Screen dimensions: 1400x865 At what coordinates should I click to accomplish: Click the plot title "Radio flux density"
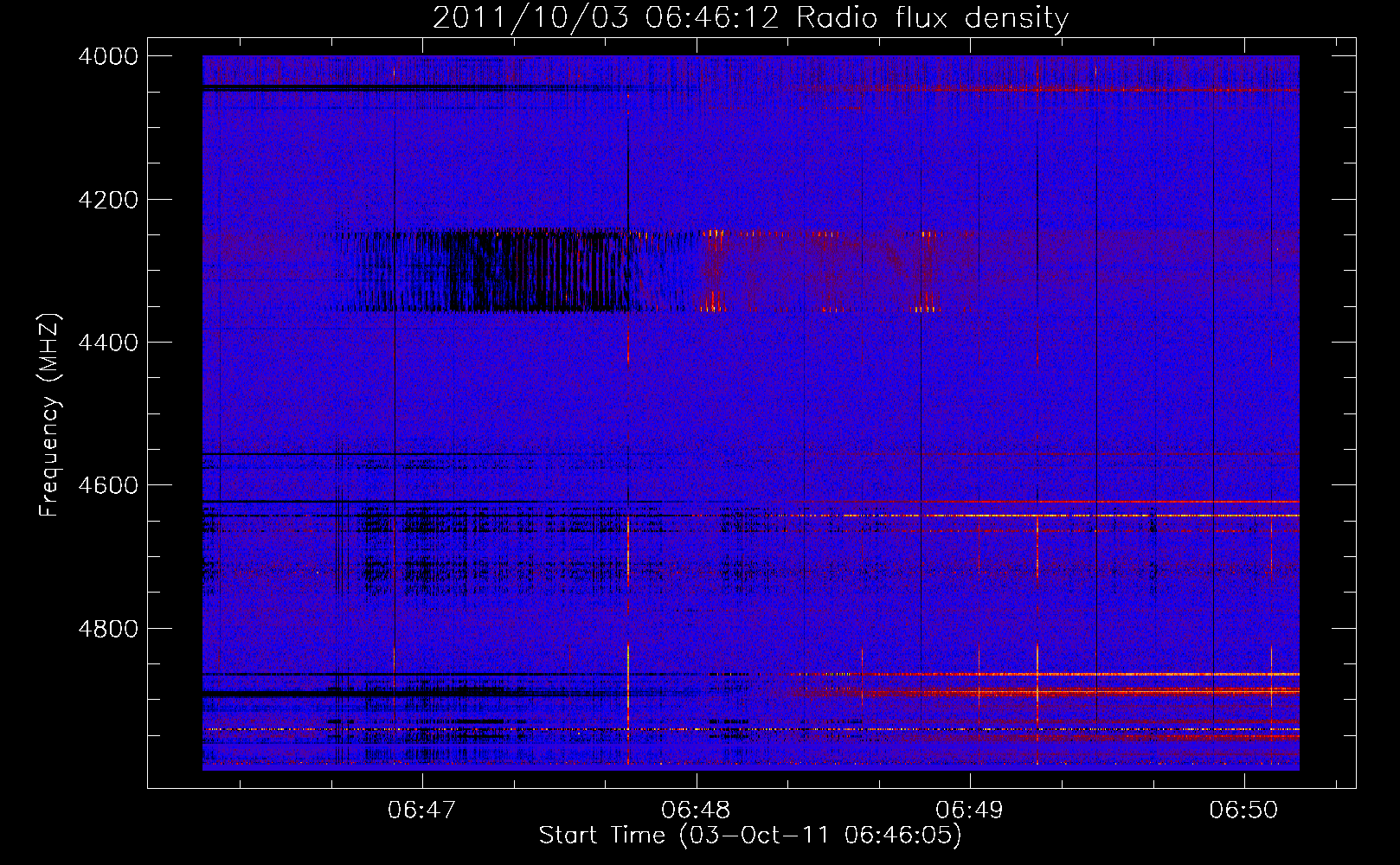933,18
